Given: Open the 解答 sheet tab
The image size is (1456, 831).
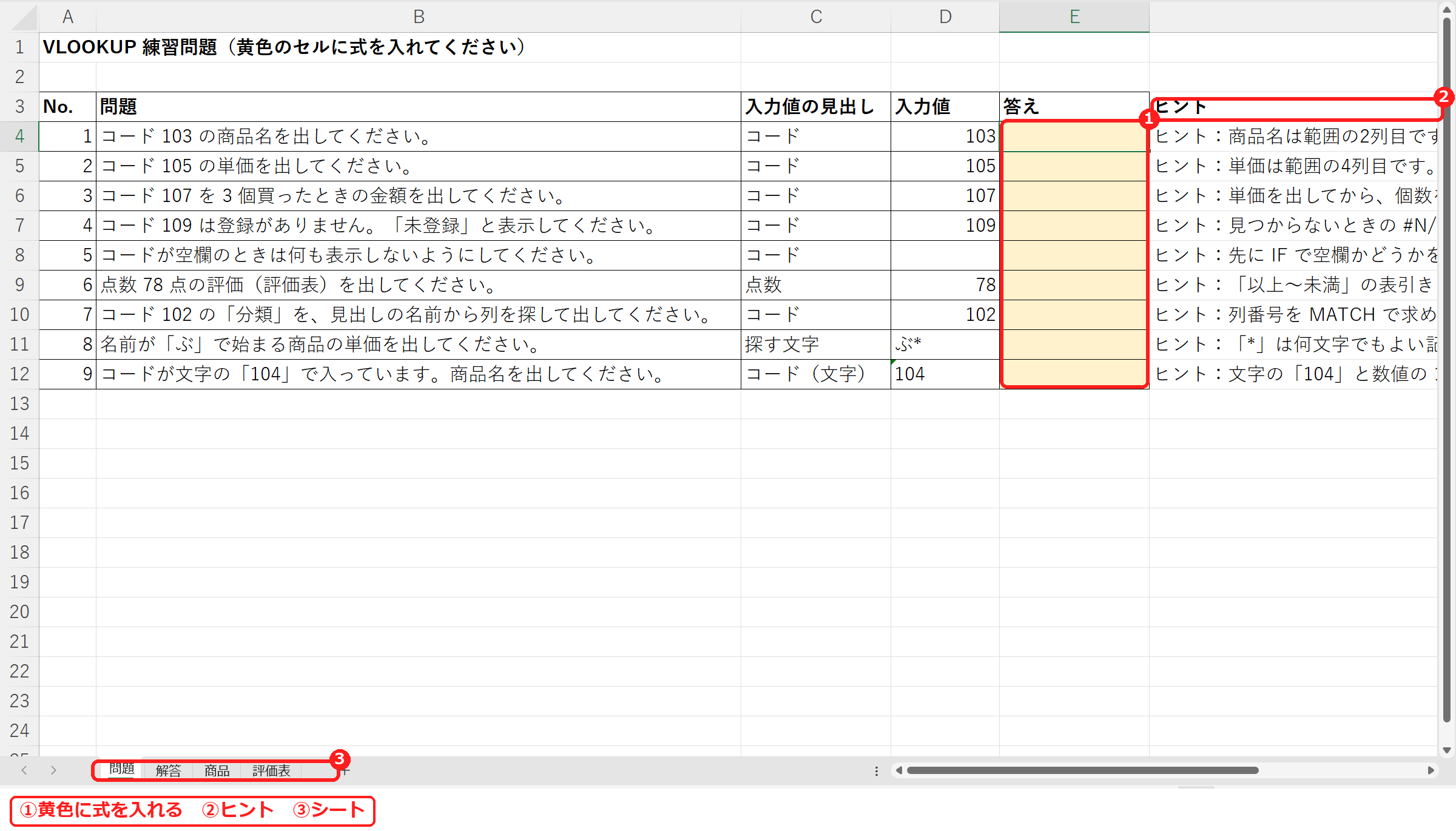Looking at the screenshot, I should [x=168, y=770].
